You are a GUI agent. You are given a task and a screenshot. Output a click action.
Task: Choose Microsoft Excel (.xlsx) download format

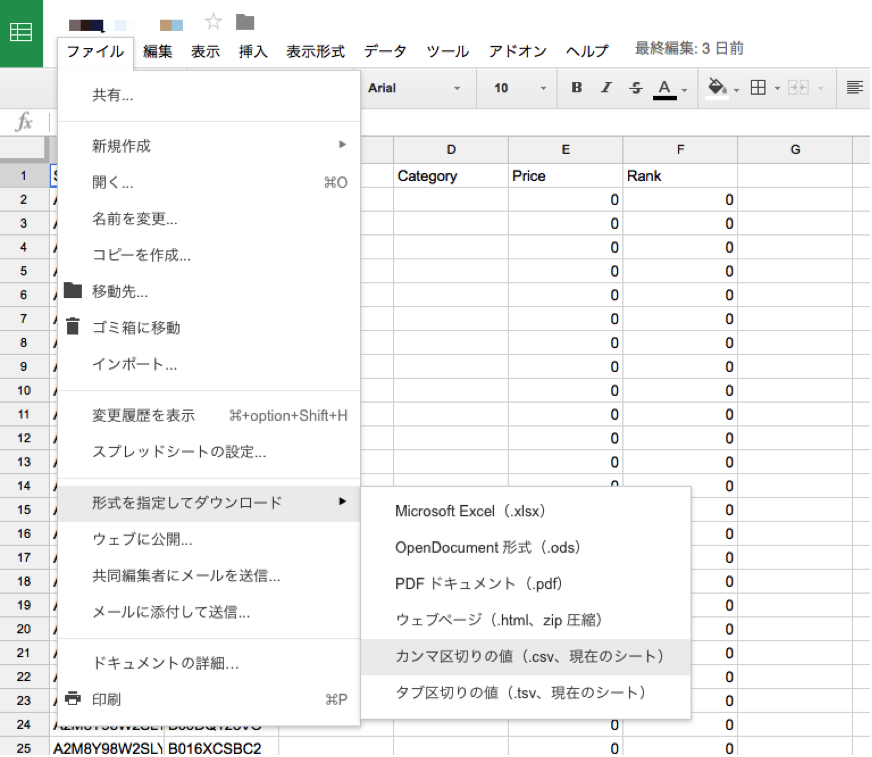(470, 511)
